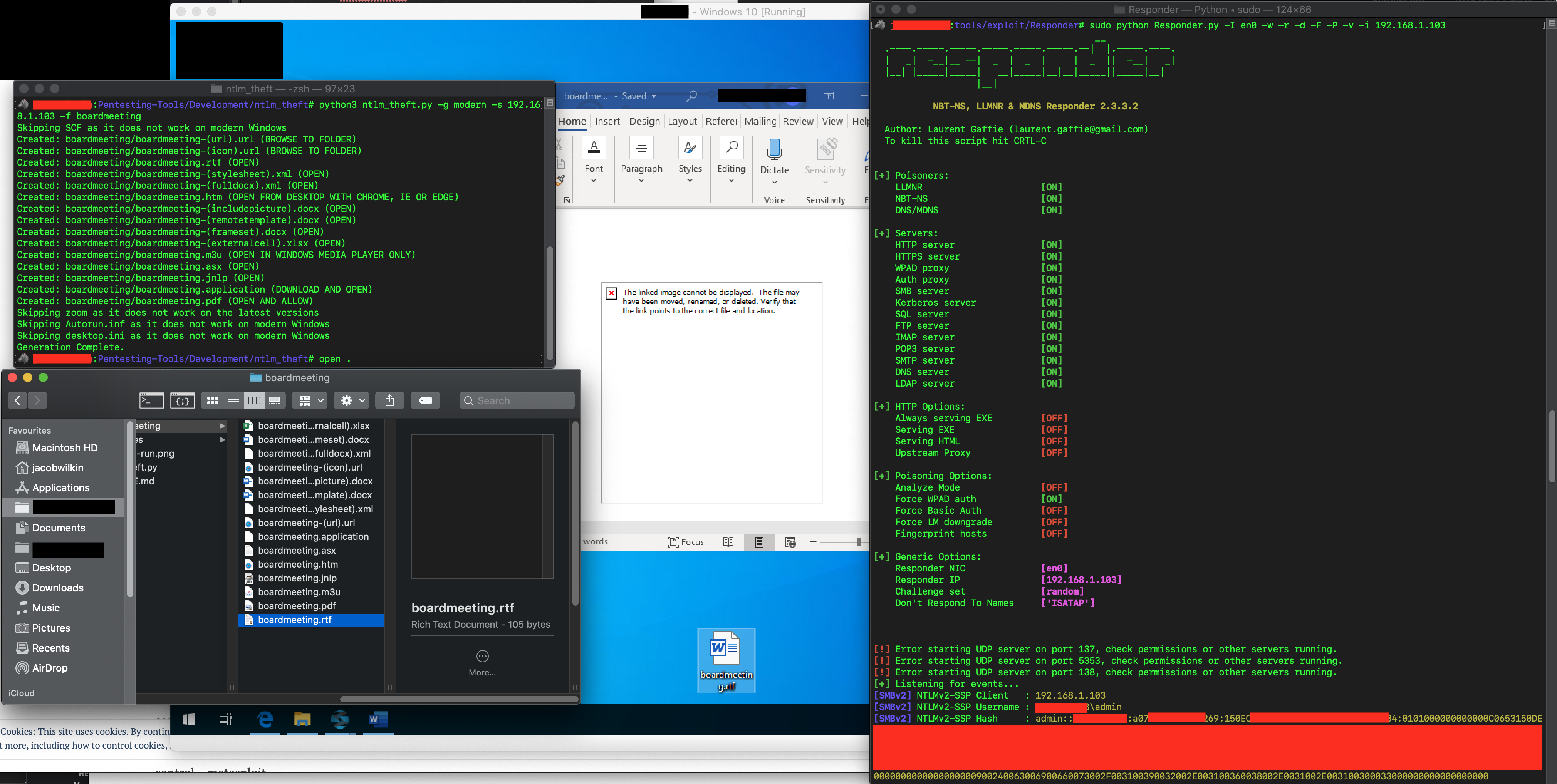This screenshot has height=784, width=1557.
Task: Enable Word Focus mode
Action: (x=686, y=542)
